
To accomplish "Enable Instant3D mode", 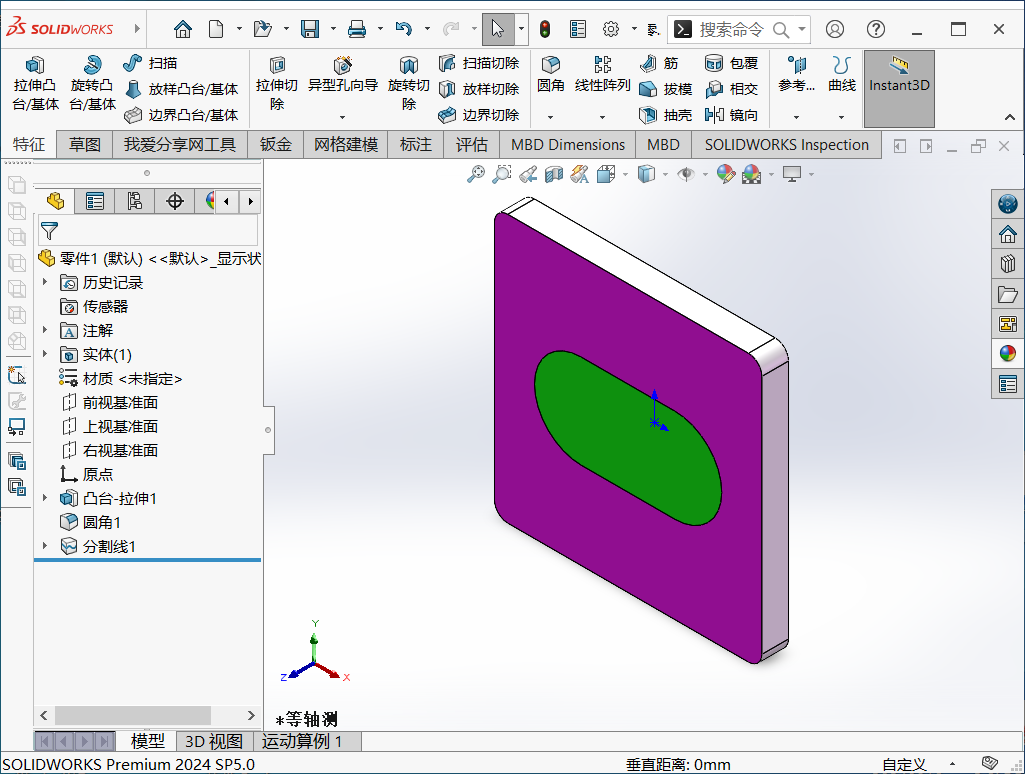I will point(898,88).
